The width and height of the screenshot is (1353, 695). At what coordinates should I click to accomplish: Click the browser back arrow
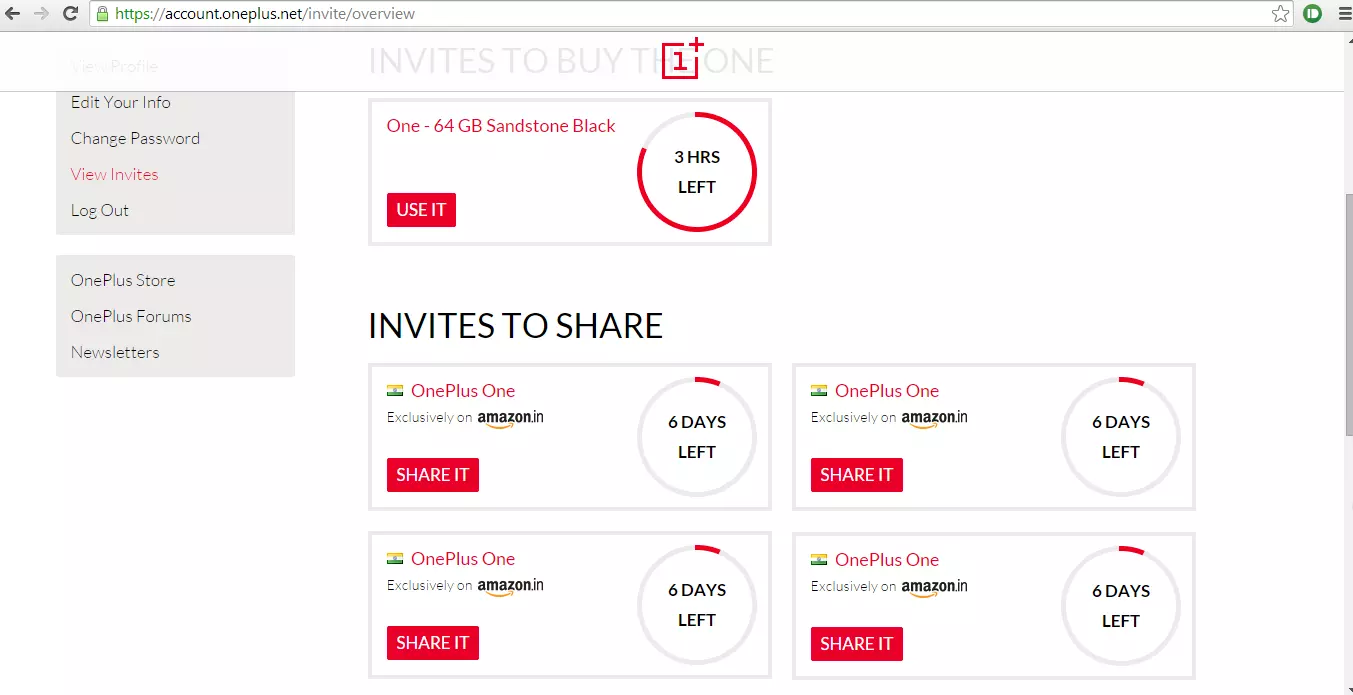coord(13,14)
